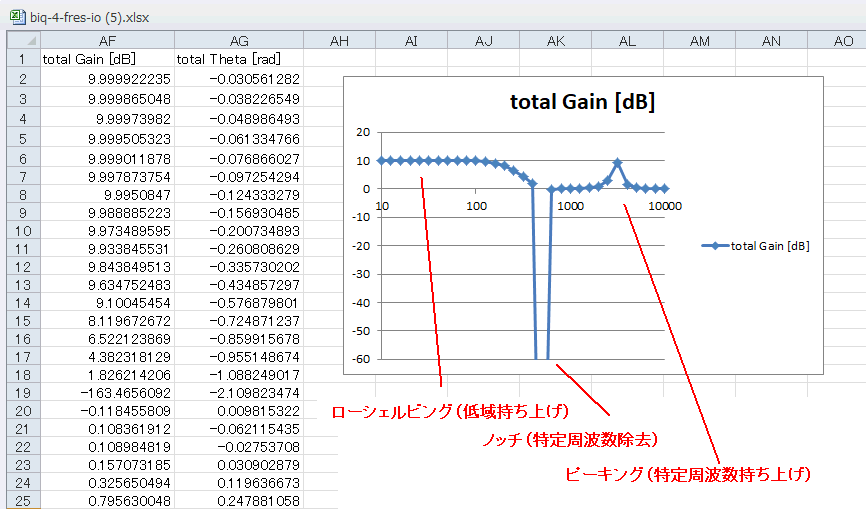Click the chart title 'total Gain [dB]'
Viewport: 866px width, 509px height.
pos(582,102)
